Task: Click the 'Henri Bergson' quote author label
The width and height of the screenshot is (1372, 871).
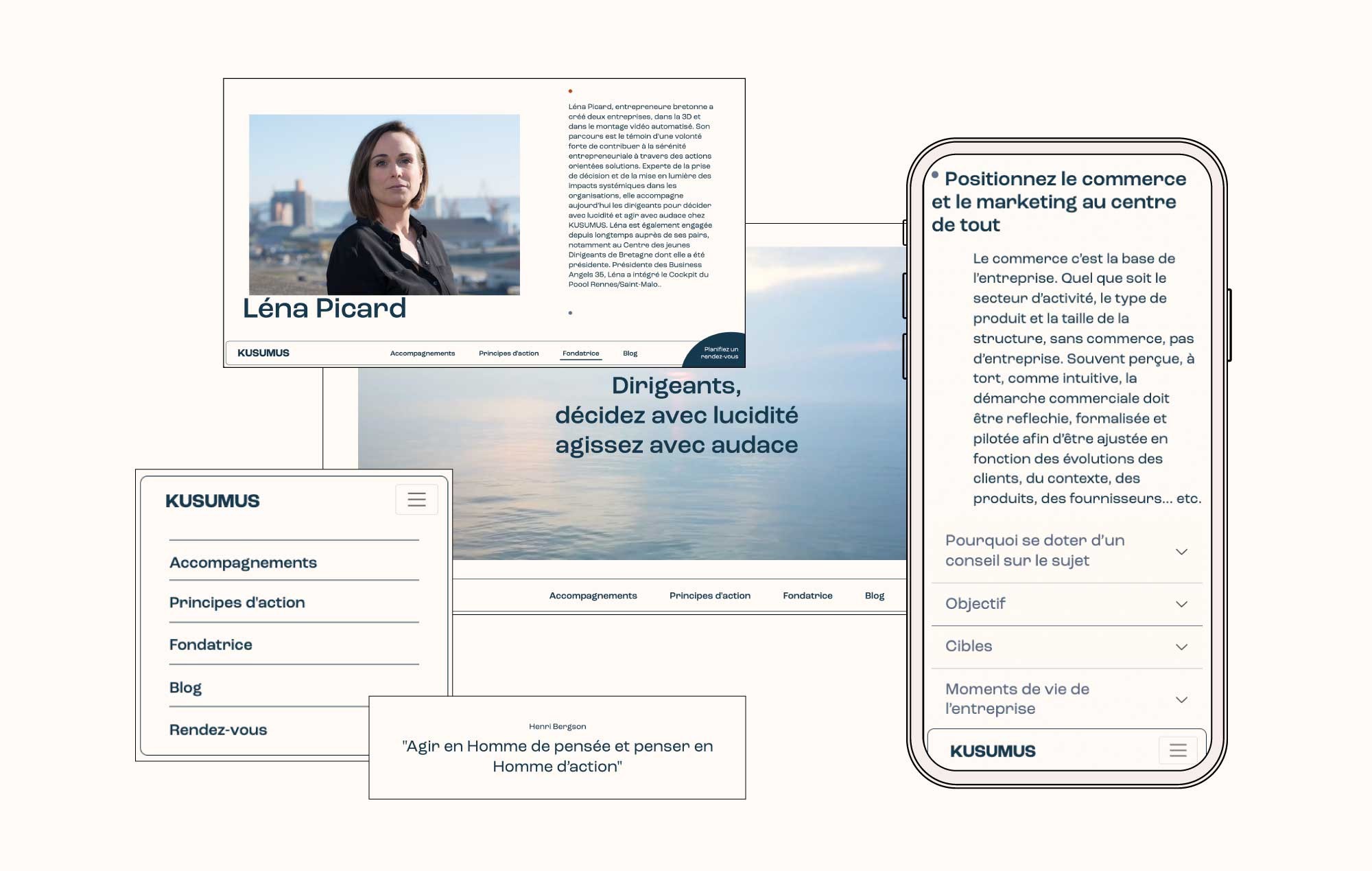Action: (x=557, y=726)
